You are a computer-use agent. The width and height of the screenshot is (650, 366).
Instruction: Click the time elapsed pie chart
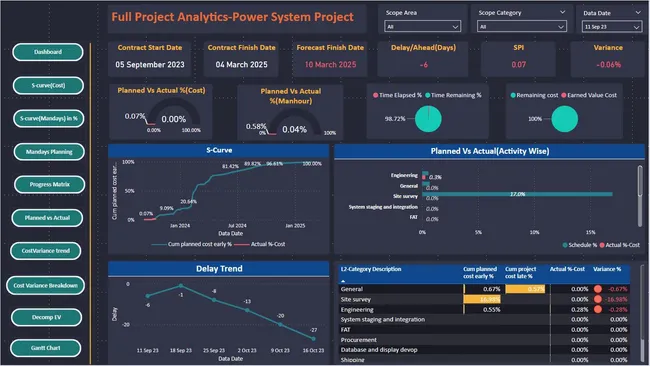tap(428, 119)
